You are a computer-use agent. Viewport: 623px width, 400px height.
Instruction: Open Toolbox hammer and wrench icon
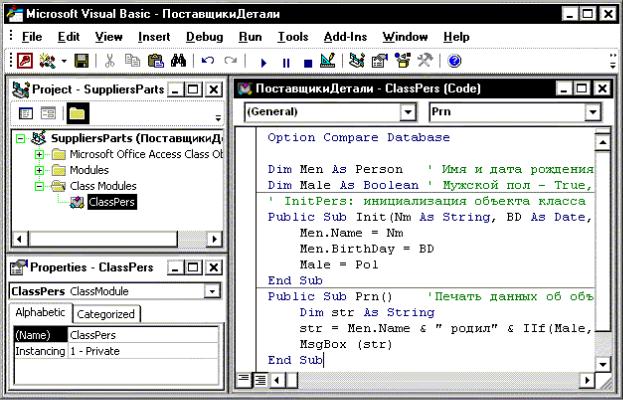425,61
